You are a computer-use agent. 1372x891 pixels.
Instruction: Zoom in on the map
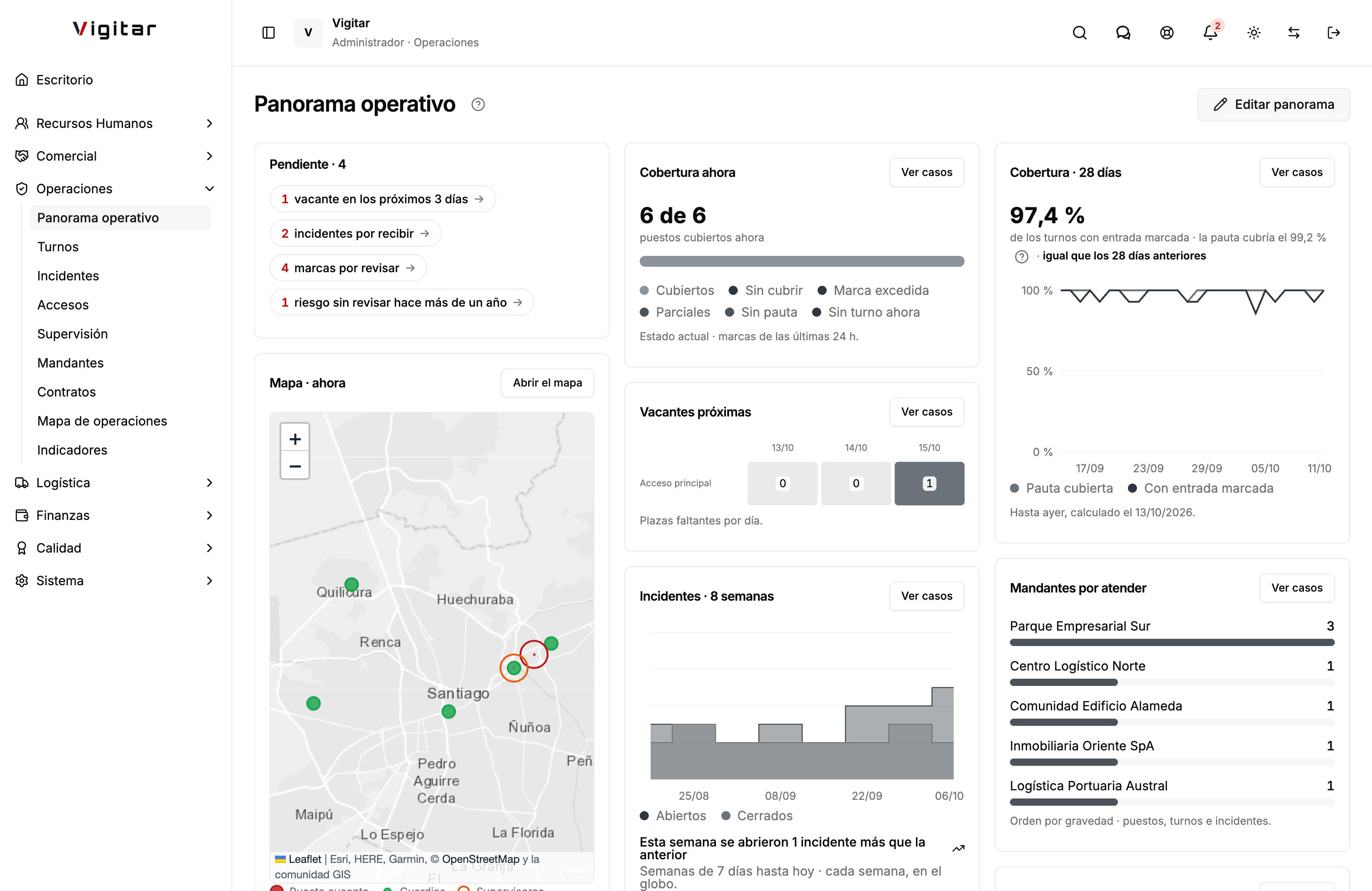[295, 439]
